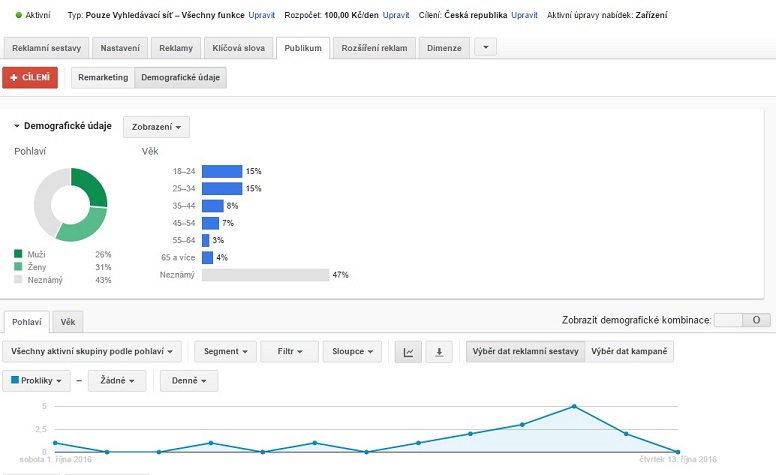Open the extra tabs arrow dropdown
The width and height of the screenshot is (776, 475).
point(485,47)
